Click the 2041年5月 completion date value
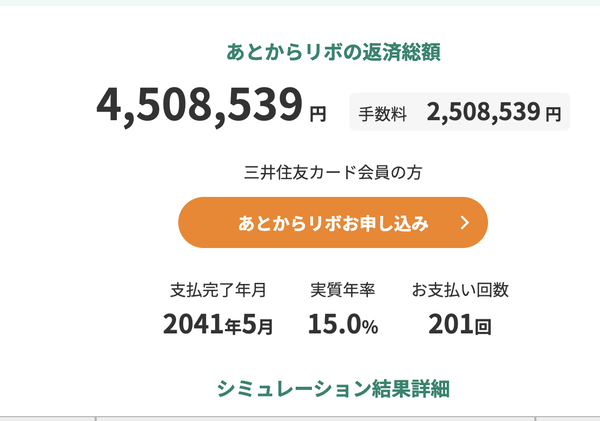The width and height of the screenshot is (600, 421). (x=217, y=324)
